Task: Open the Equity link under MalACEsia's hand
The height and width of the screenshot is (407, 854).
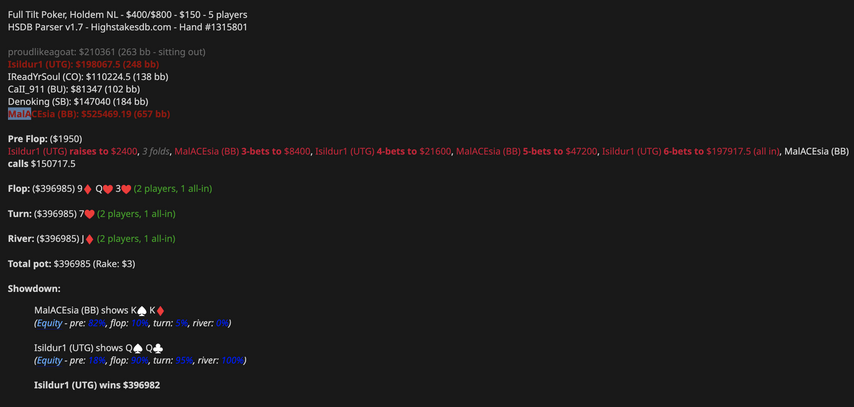Action: [x=49, y=323]
